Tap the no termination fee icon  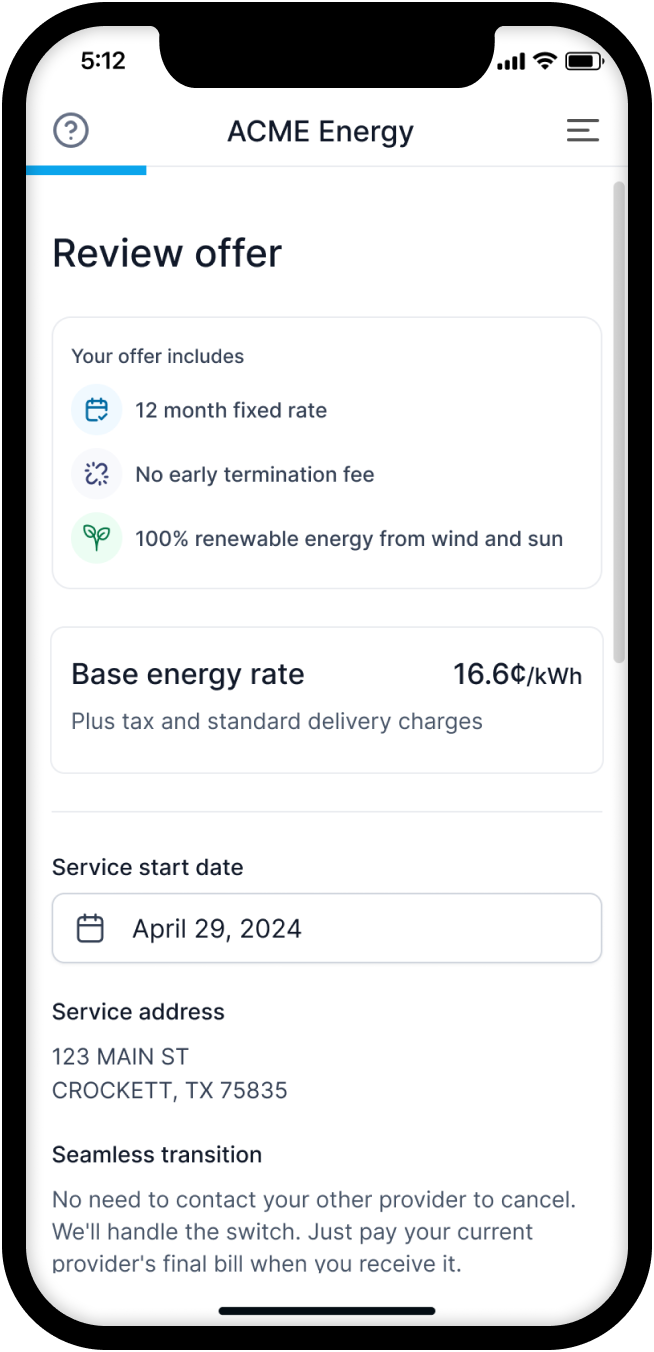[96, 474]
